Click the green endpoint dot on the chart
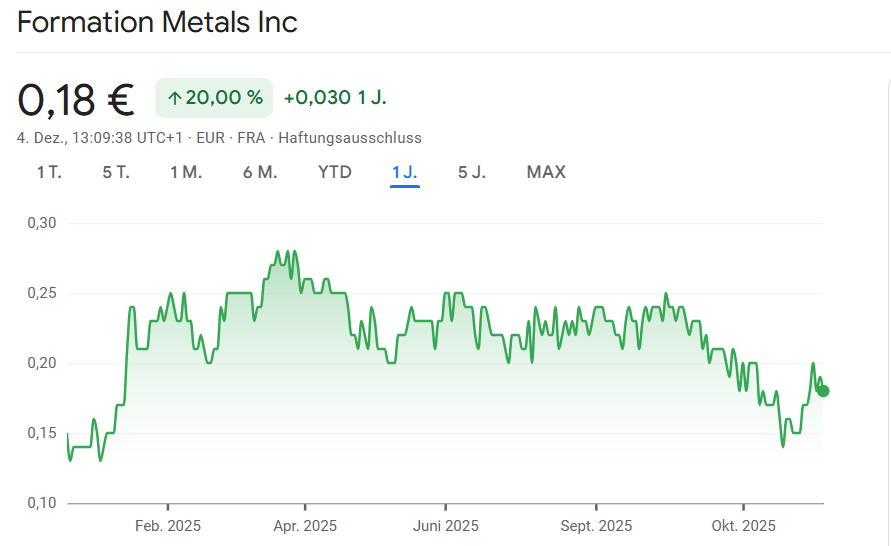The image size is (891, 546). tap(823, 391)
